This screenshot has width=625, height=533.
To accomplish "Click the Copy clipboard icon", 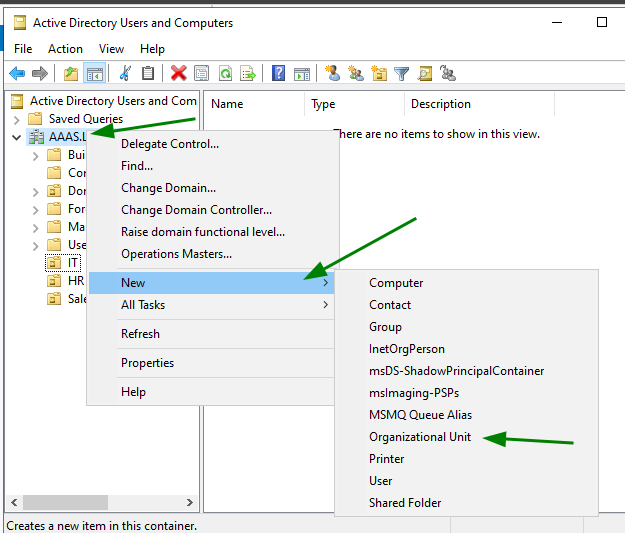I will [148, 73].
